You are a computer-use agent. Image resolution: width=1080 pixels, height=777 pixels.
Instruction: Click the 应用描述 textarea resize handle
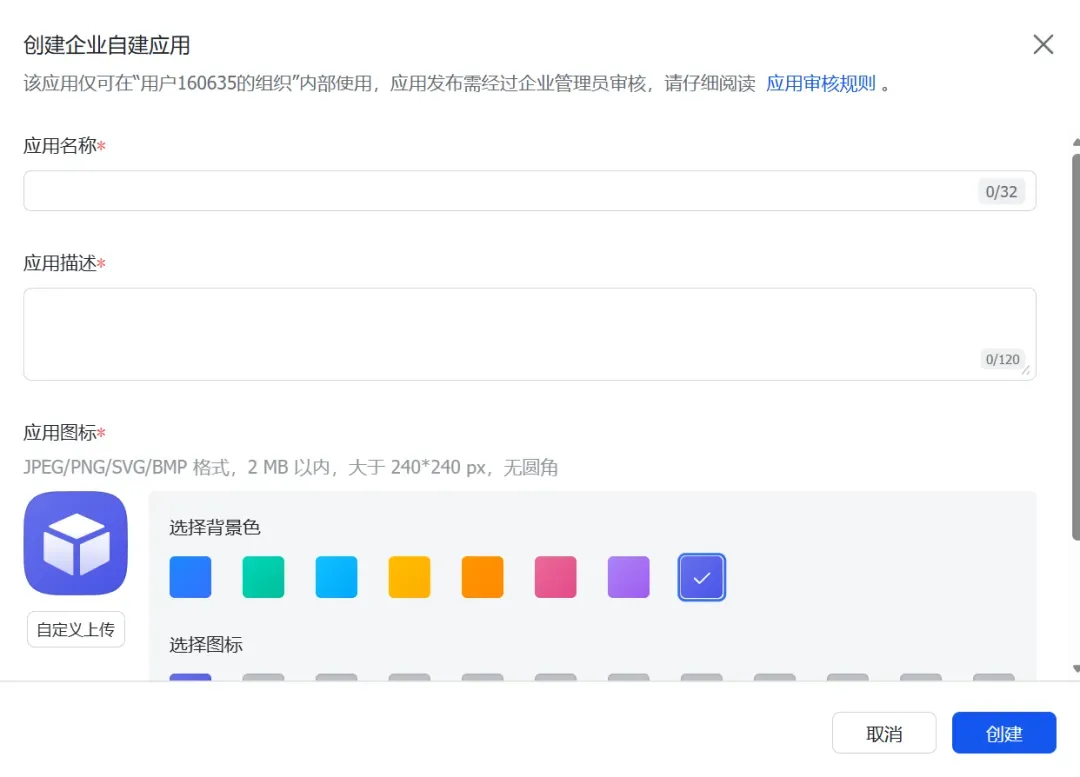(1026, 370)
